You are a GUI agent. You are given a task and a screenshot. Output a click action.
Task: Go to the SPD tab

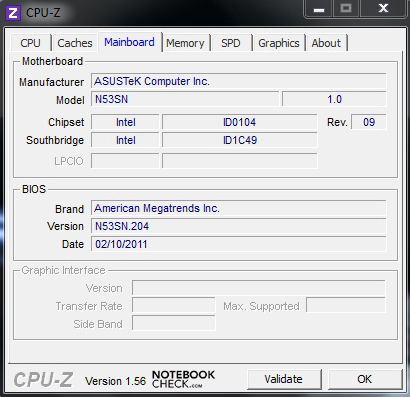[x=231, y=43]
